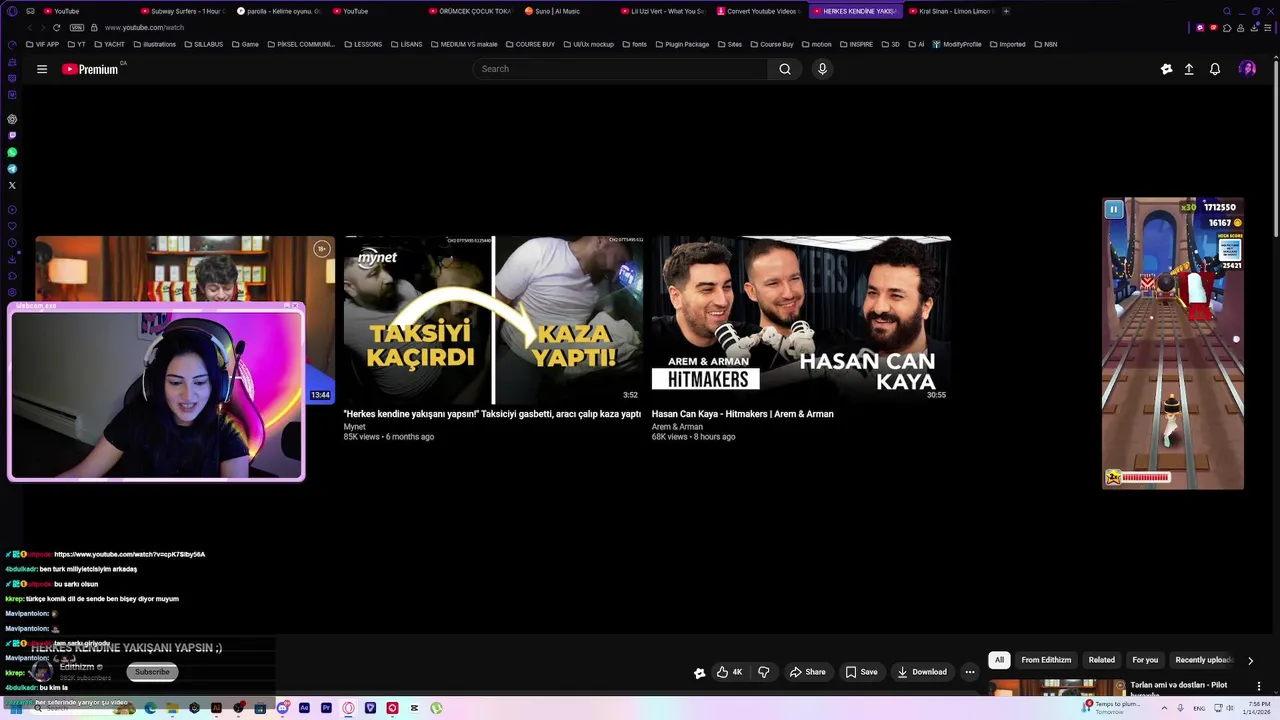1280x720 pixels.
Task: Like the video with the 4K thumbs-up
Action: pyautogui.click(x=730, y=672)
